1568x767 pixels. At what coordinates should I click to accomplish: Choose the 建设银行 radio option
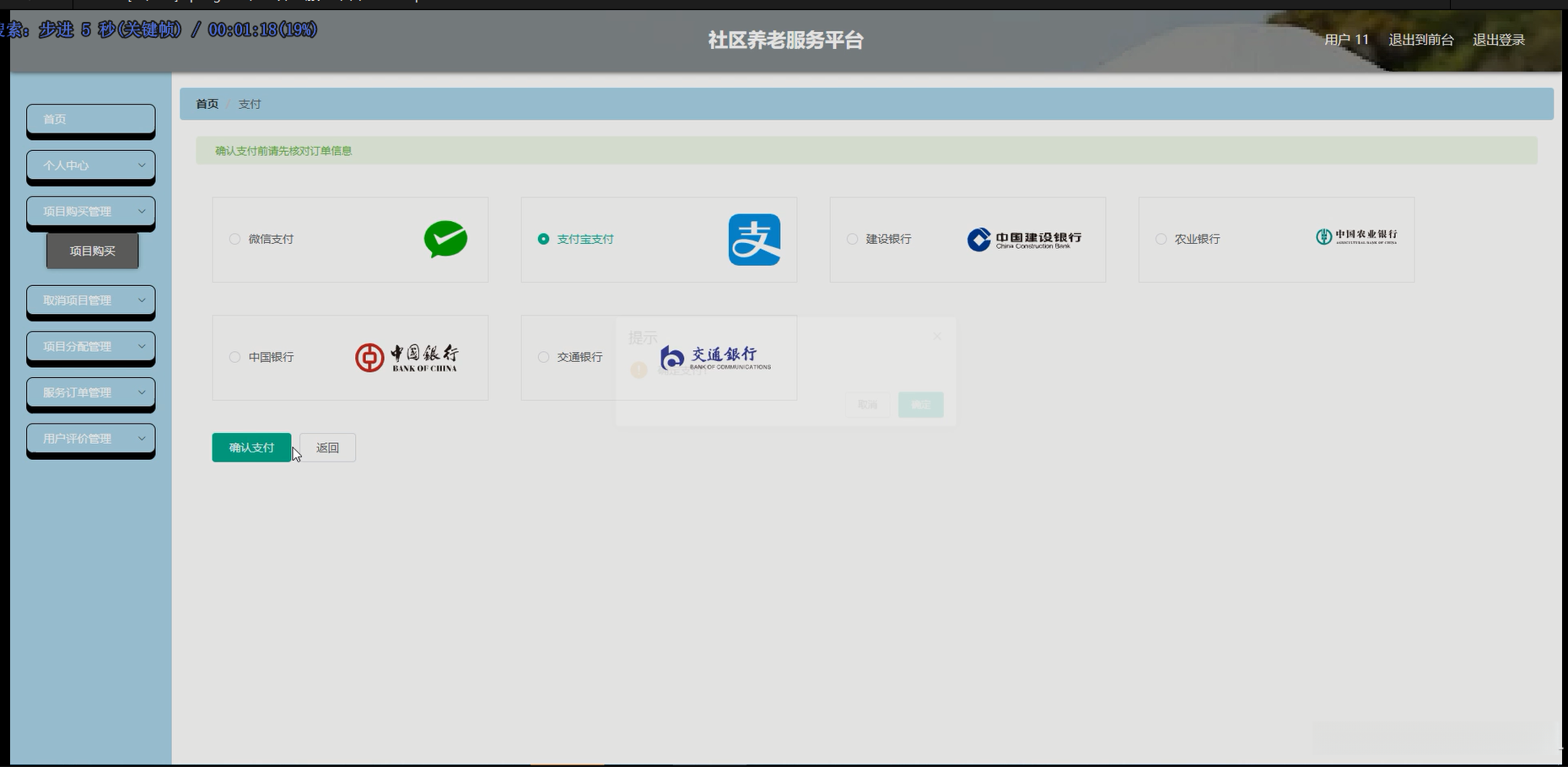tap(852, 239)
